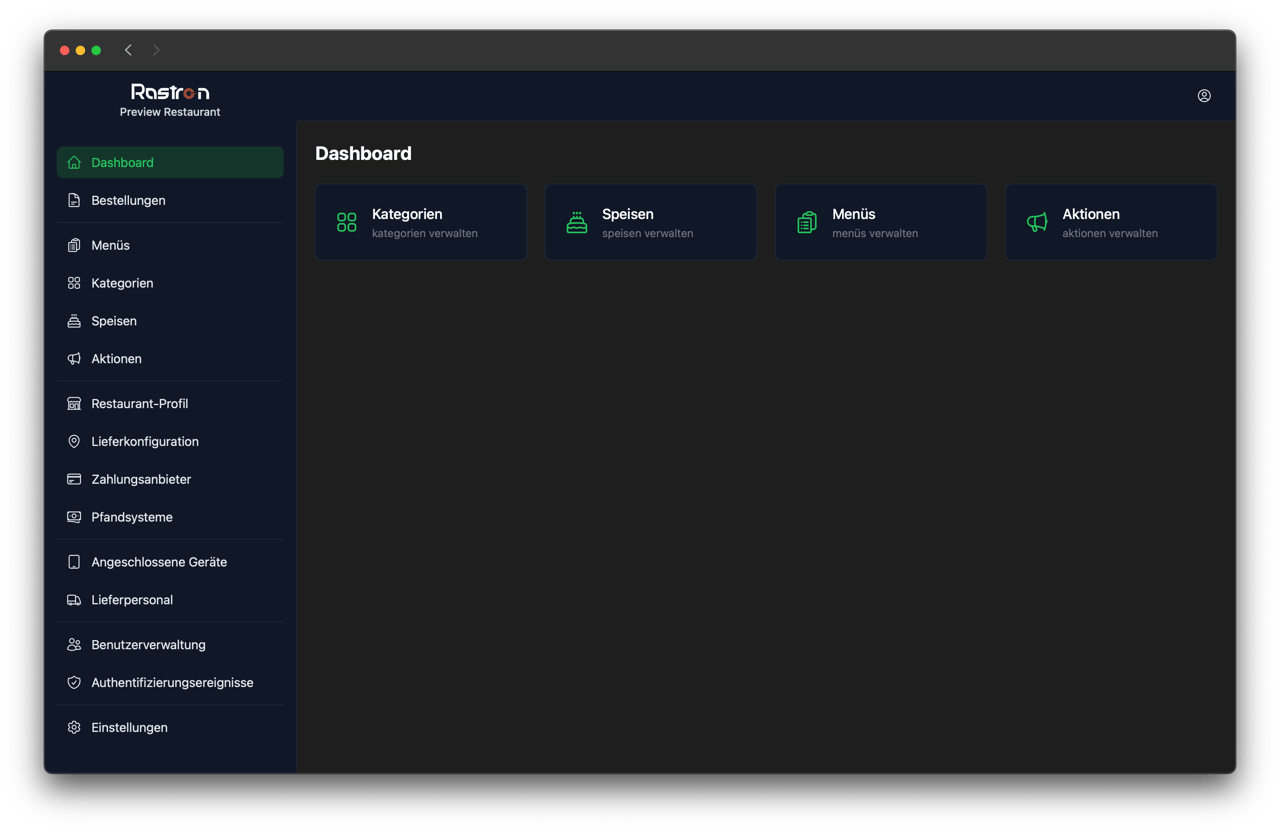Open the Speisen verwalten card
This screenshot has width=1280, height=832.
pyautogui.click(x=650, y=222)
